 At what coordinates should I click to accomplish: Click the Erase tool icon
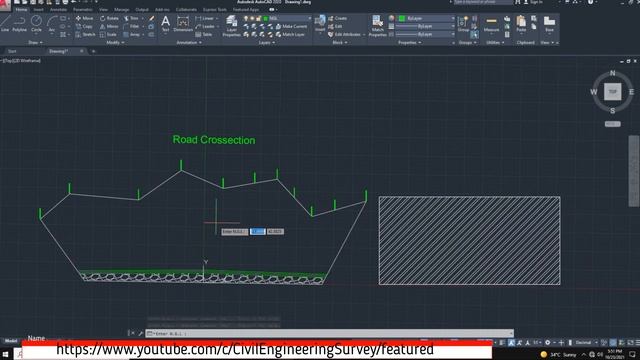[x=152, y=18]
